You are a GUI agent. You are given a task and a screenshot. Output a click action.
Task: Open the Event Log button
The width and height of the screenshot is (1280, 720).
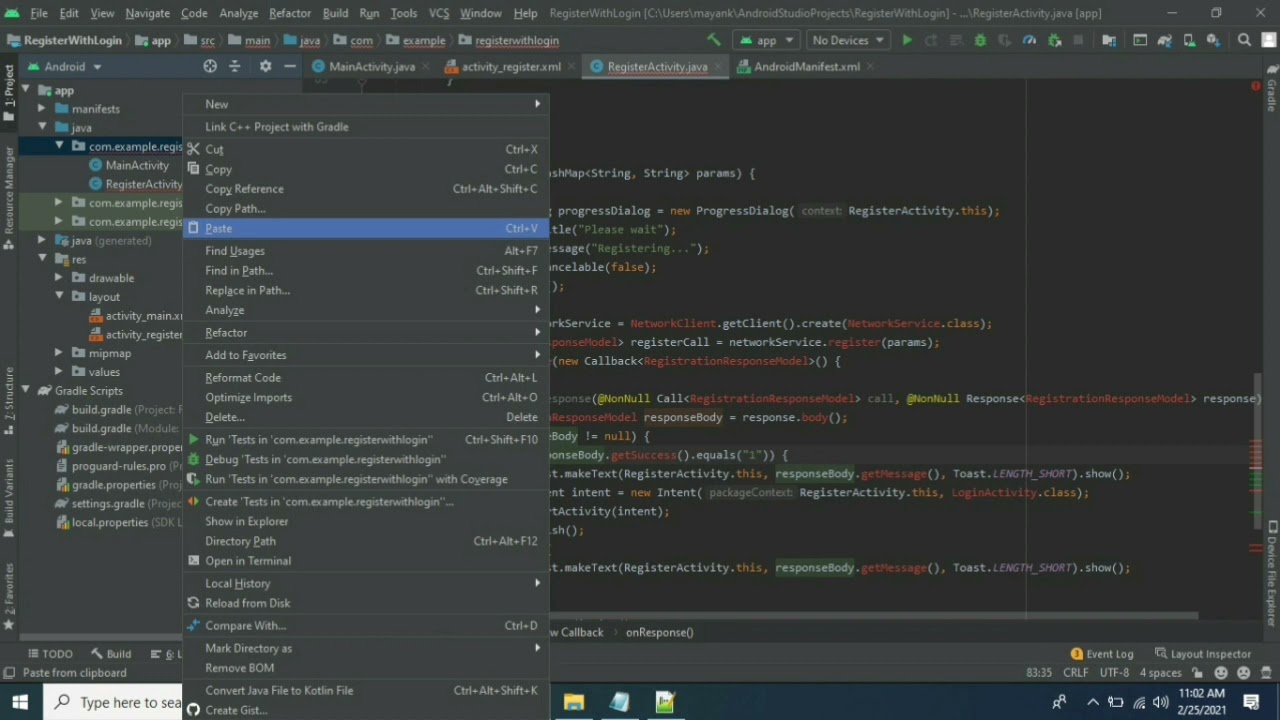pos(1101,654)
